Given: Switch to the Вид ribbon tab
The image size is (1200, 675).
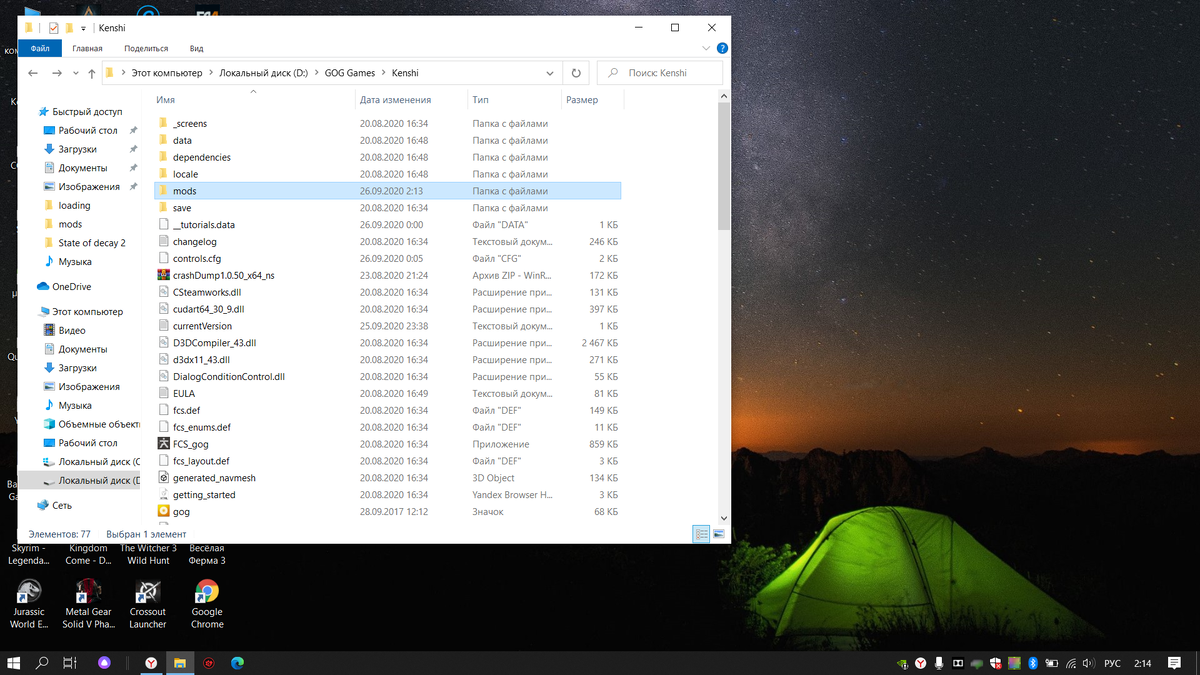Looking at the screenshot, I should [x=197, y=48].
